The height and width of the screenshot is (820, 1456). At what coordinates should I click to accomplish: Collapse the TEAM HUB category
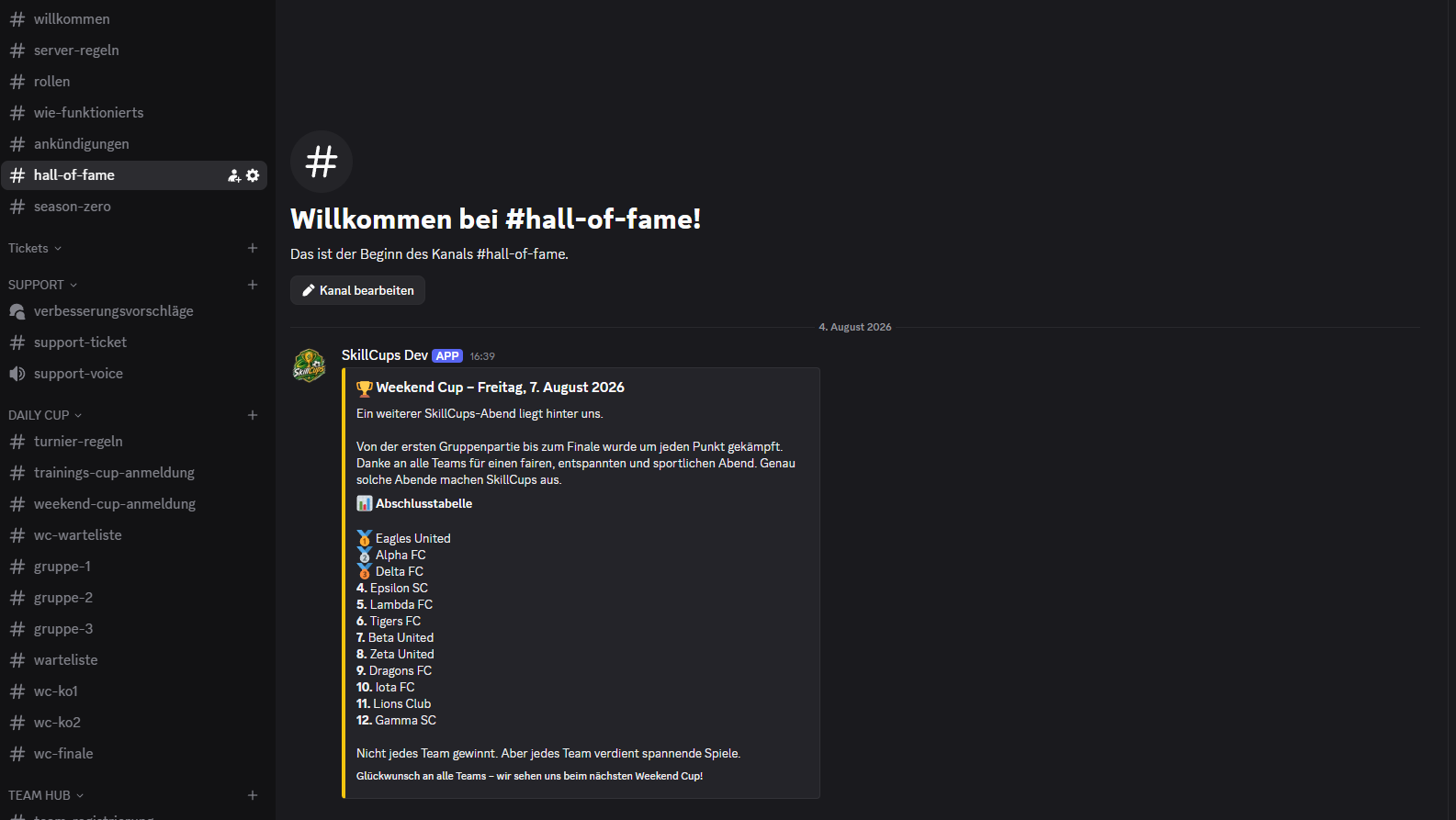(x=46, y=795)
